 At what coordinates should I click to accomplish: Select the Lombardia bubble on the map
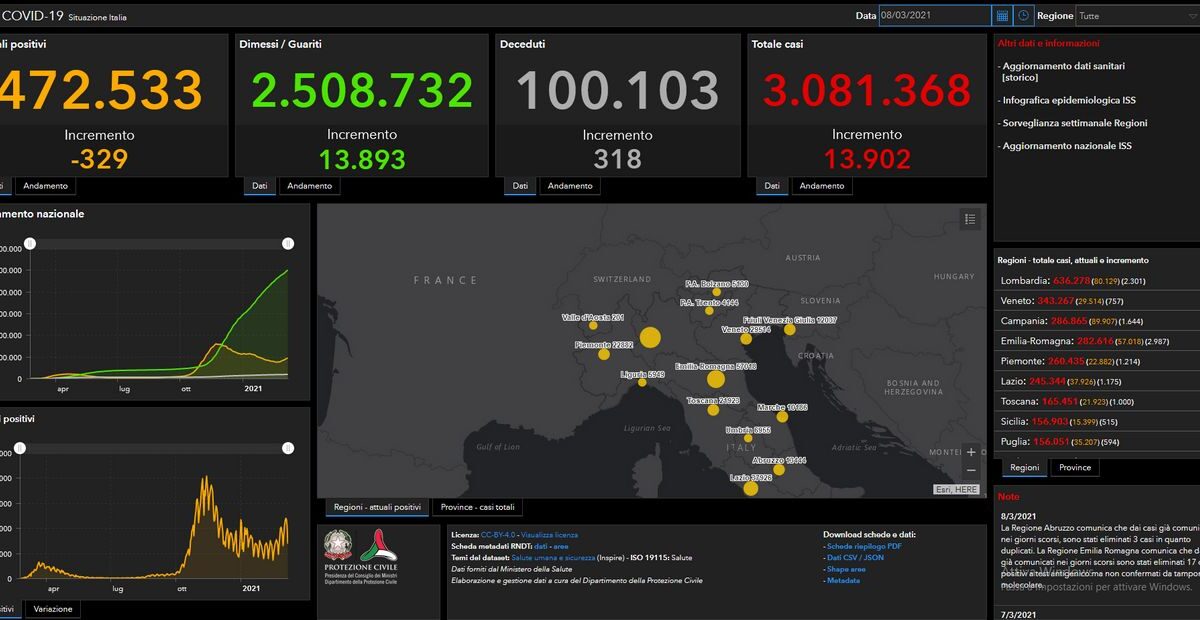(650, 338)
